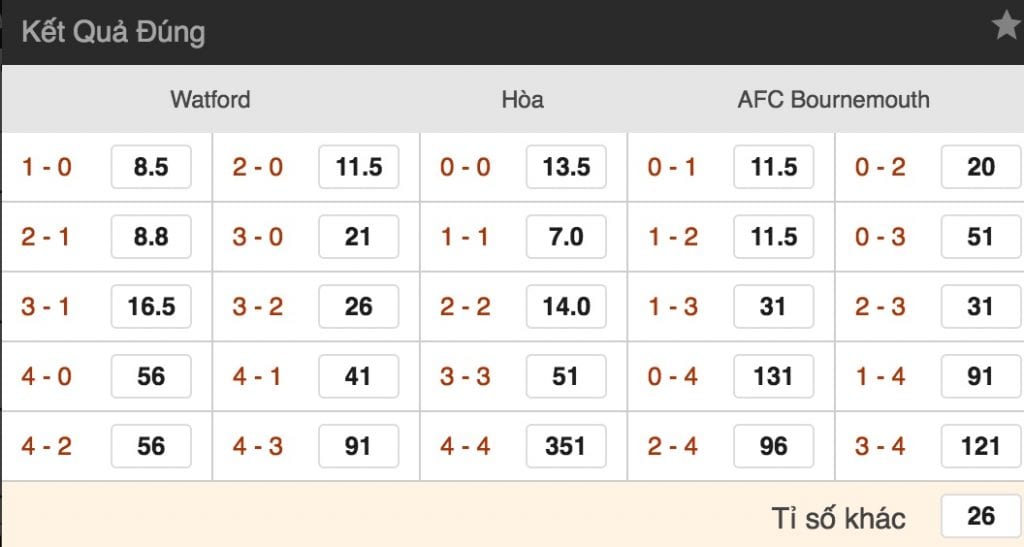Pick the 2 - 0 odds 11.5 for Watford

point(359,167)
